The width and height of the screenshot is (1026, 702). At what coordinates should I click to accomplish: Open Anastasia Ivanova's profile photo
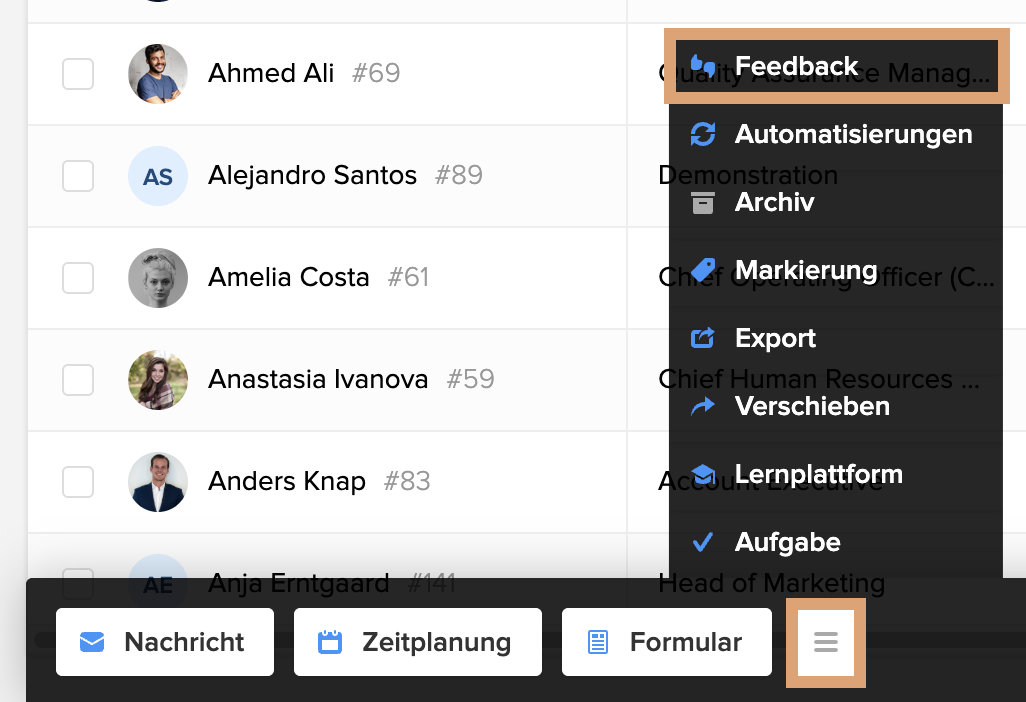pos(158,380)
